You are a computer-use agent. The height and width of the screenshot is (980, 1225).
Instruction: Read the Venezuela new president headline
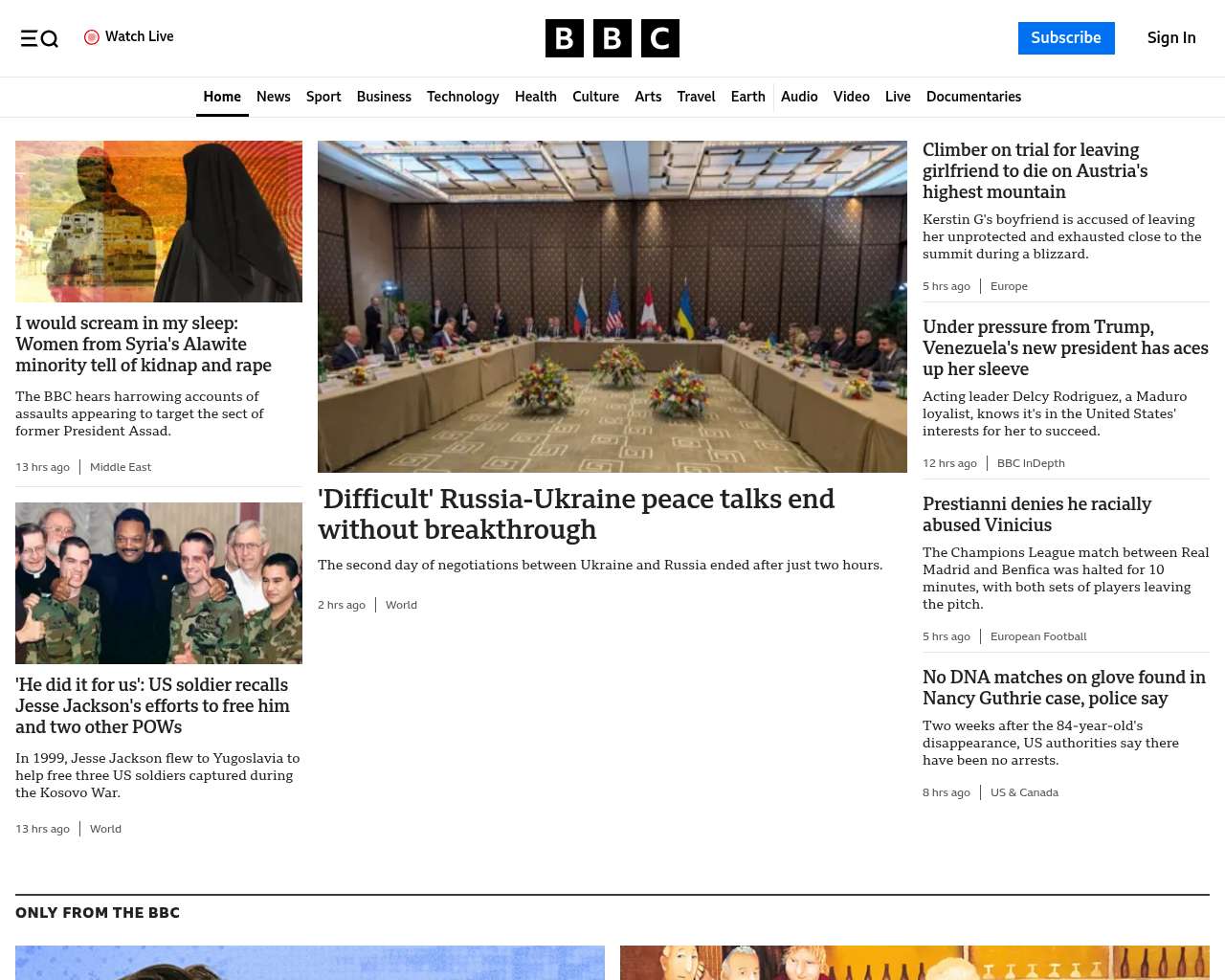pyautogui.click(x=1064, y=347)
